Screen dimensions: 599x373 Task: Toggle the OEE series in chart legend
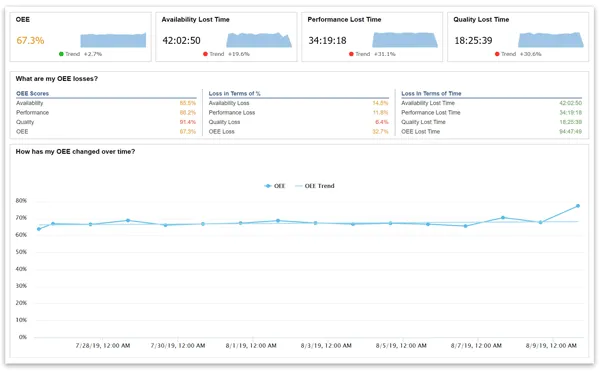tap(275, 186)
